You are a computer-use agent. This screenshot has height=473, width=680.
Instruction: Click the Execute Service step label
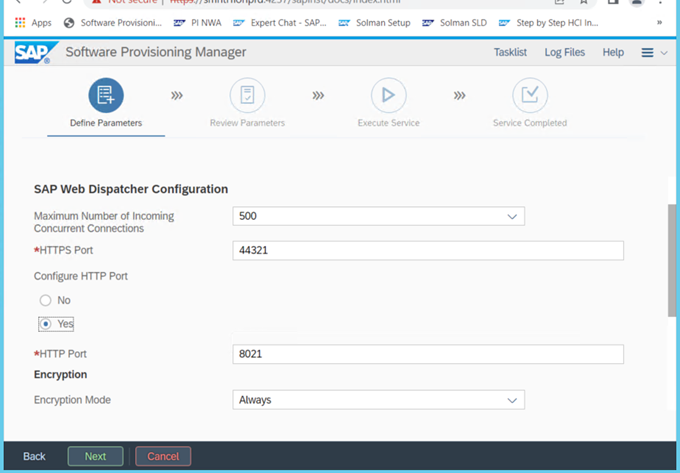[389, 123]
